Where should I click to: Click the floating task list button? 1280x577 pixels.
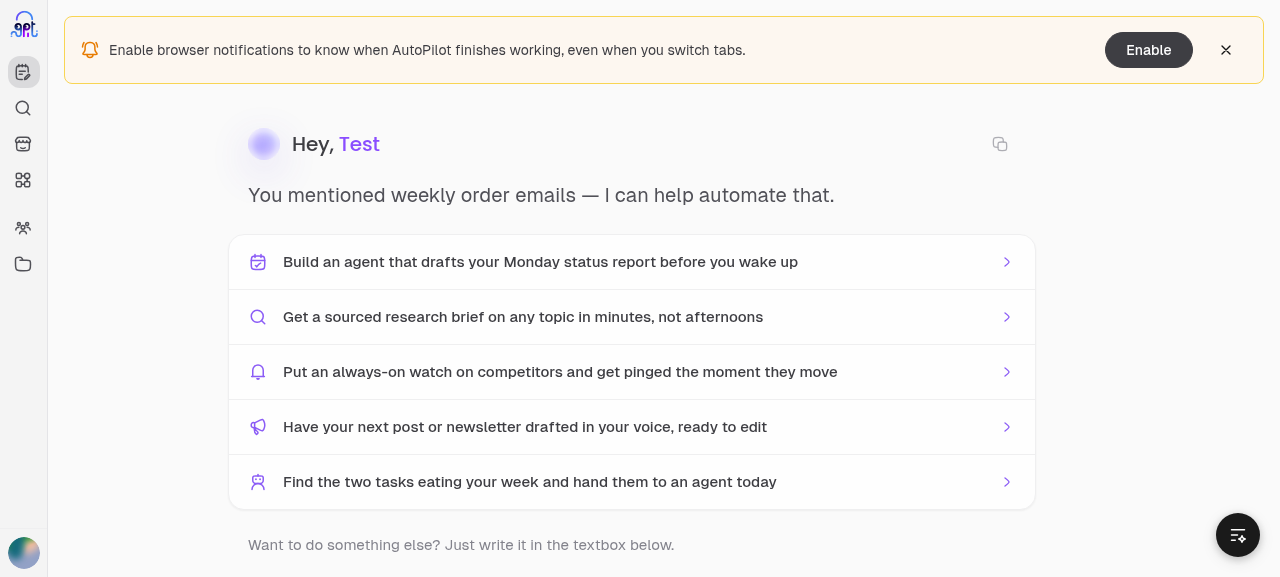[1238, 535]
